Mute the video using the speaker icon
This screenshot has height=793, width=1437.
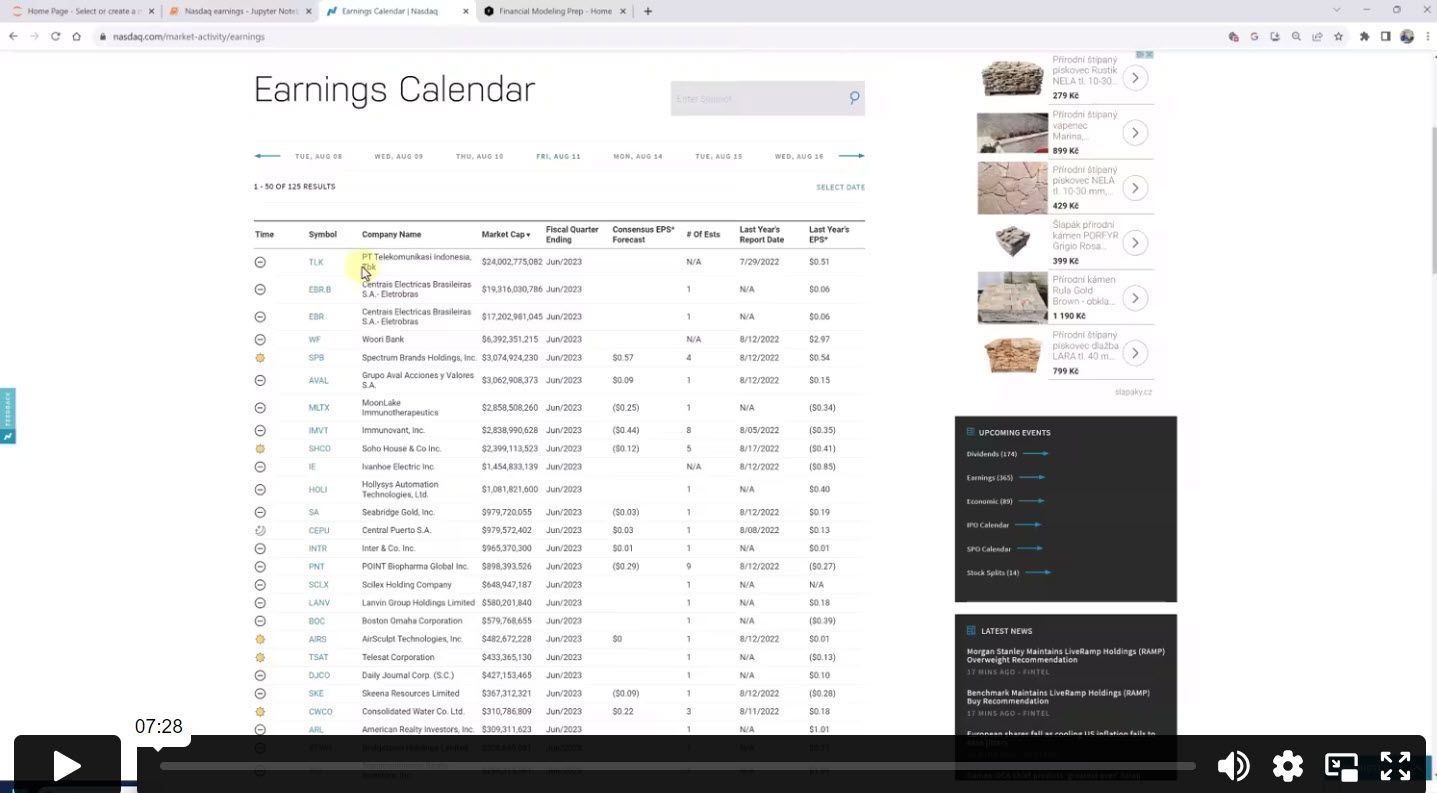[1234, 766]
